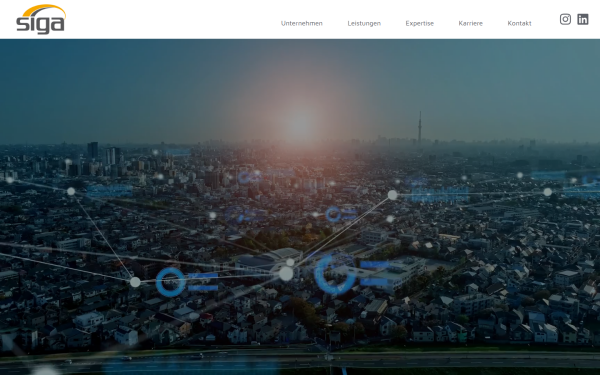Image resolution: width=600 pixels, height=375 pixels.
Task: Click the blue ring next to left bottom node
Action: click(x=170, y=282)
